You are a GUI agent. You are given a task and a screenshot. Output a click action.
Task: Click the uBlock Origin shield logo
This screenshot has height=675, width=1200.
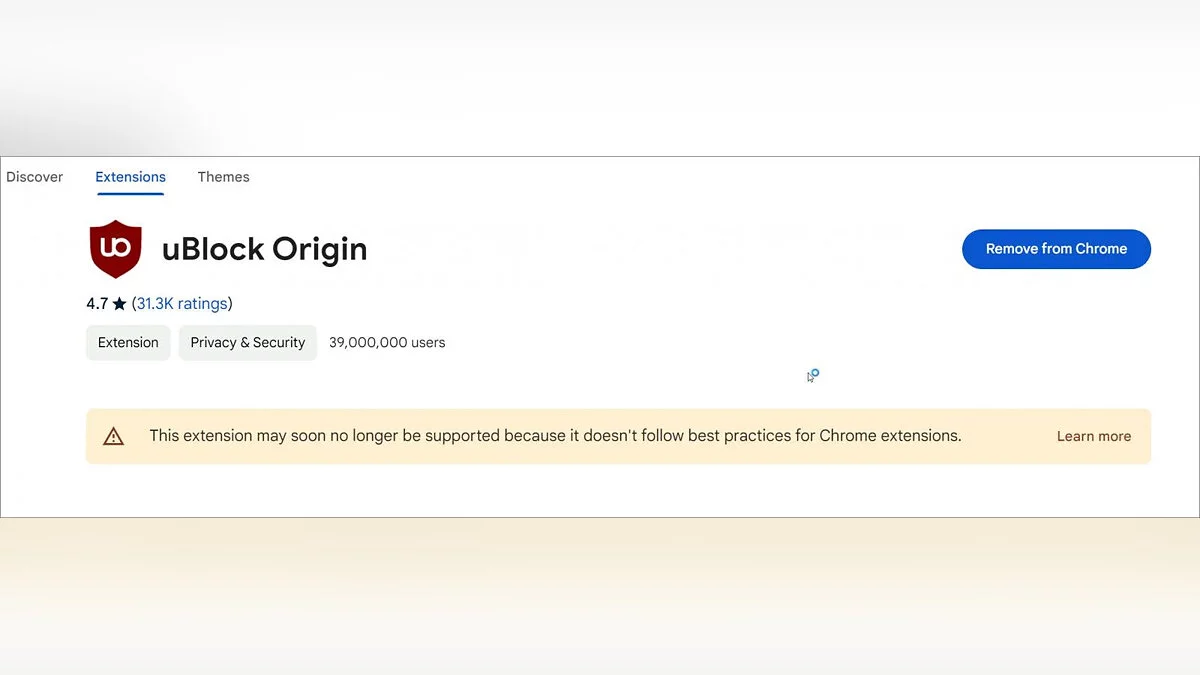click(115, 249)
